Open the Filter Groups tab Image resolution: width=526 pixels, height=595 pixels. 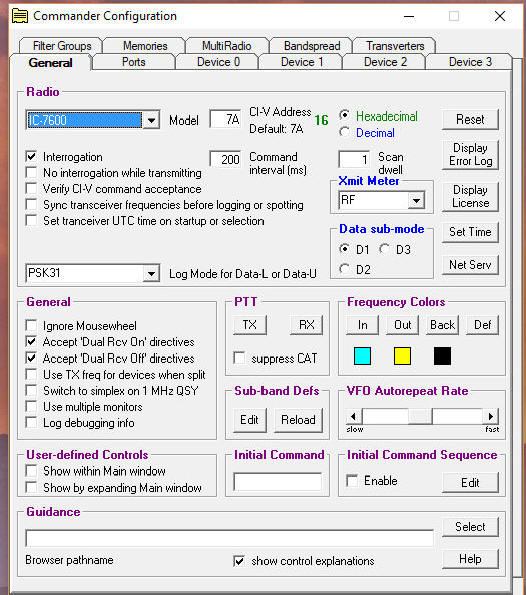click(62, 46)
